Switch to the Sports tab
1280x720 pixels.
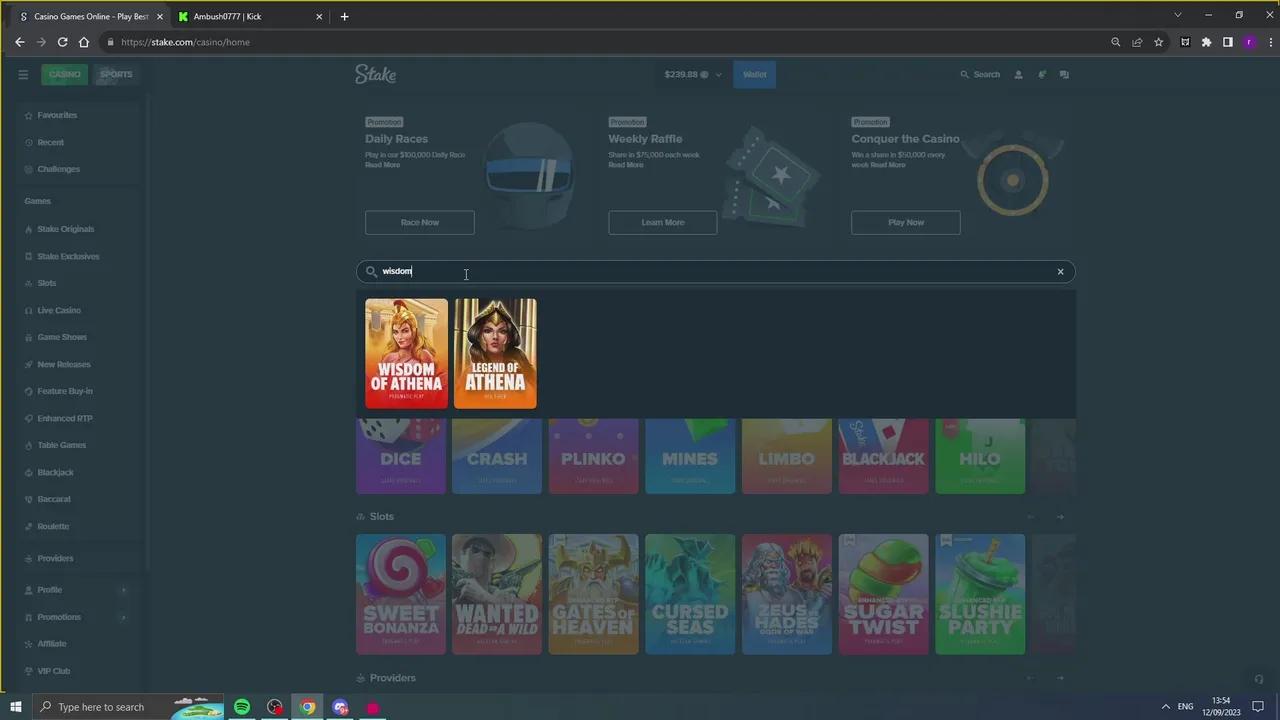tap(116, 74)
